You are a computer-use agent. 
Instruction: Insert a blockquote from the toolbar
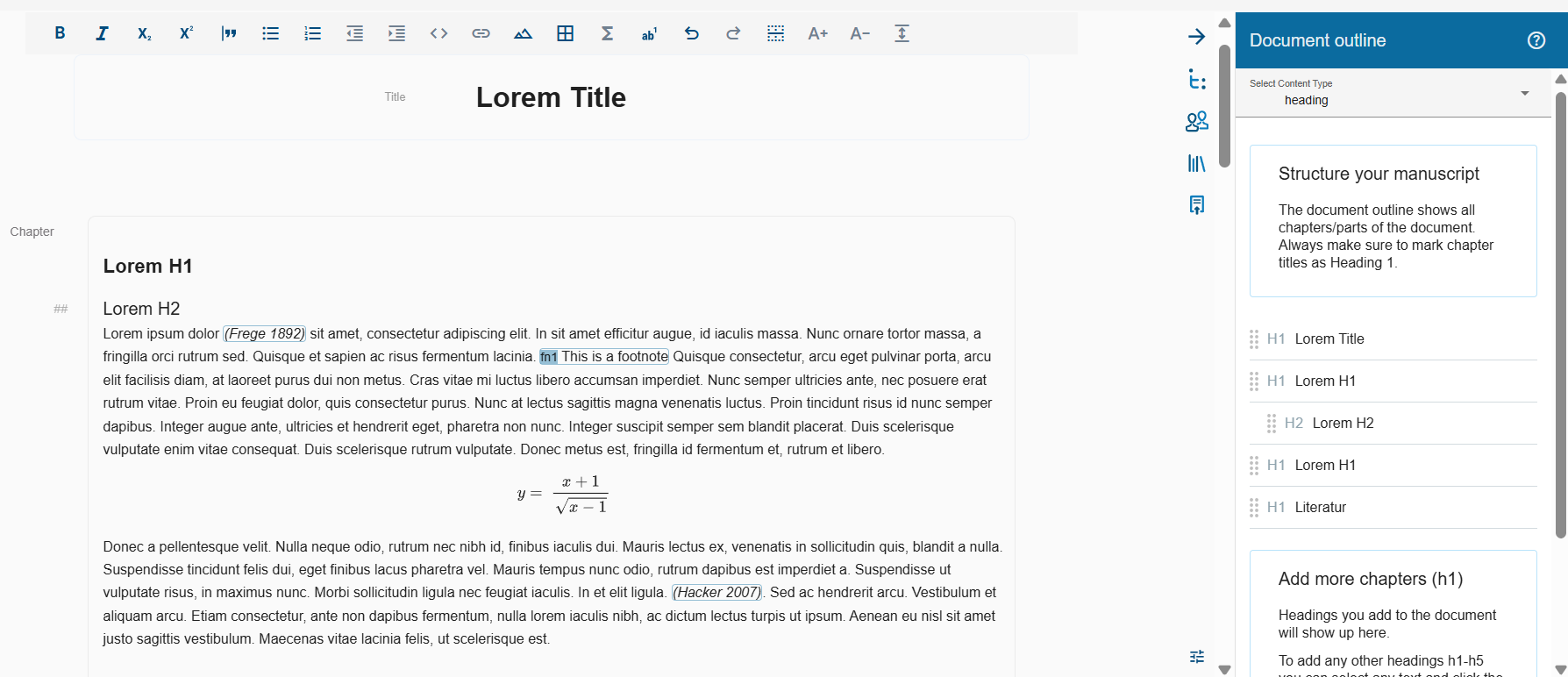coord(229,33)
